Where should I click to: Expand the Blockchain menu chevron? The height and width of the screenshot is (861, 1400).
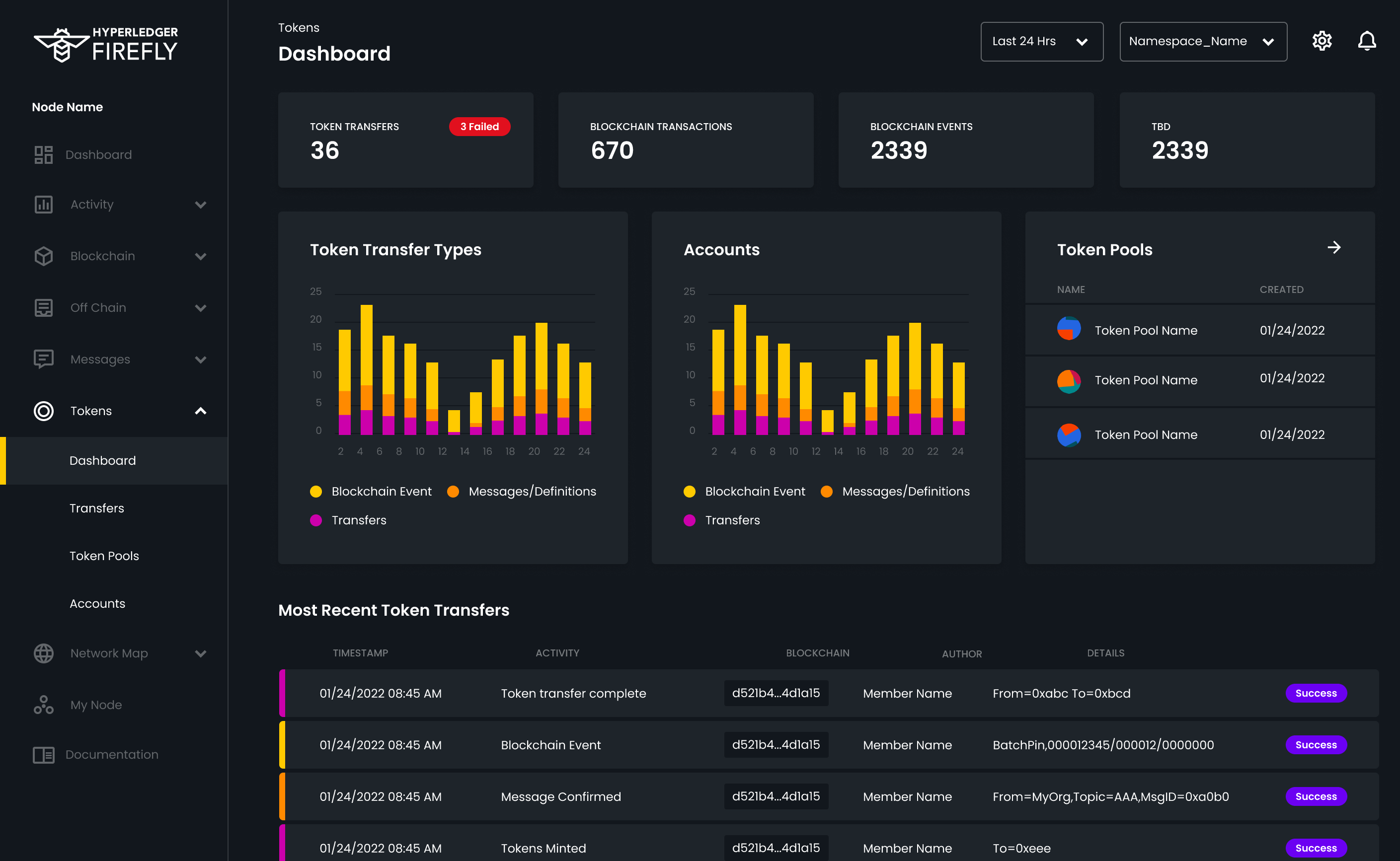pyautogui.click(x=201, y=256)
